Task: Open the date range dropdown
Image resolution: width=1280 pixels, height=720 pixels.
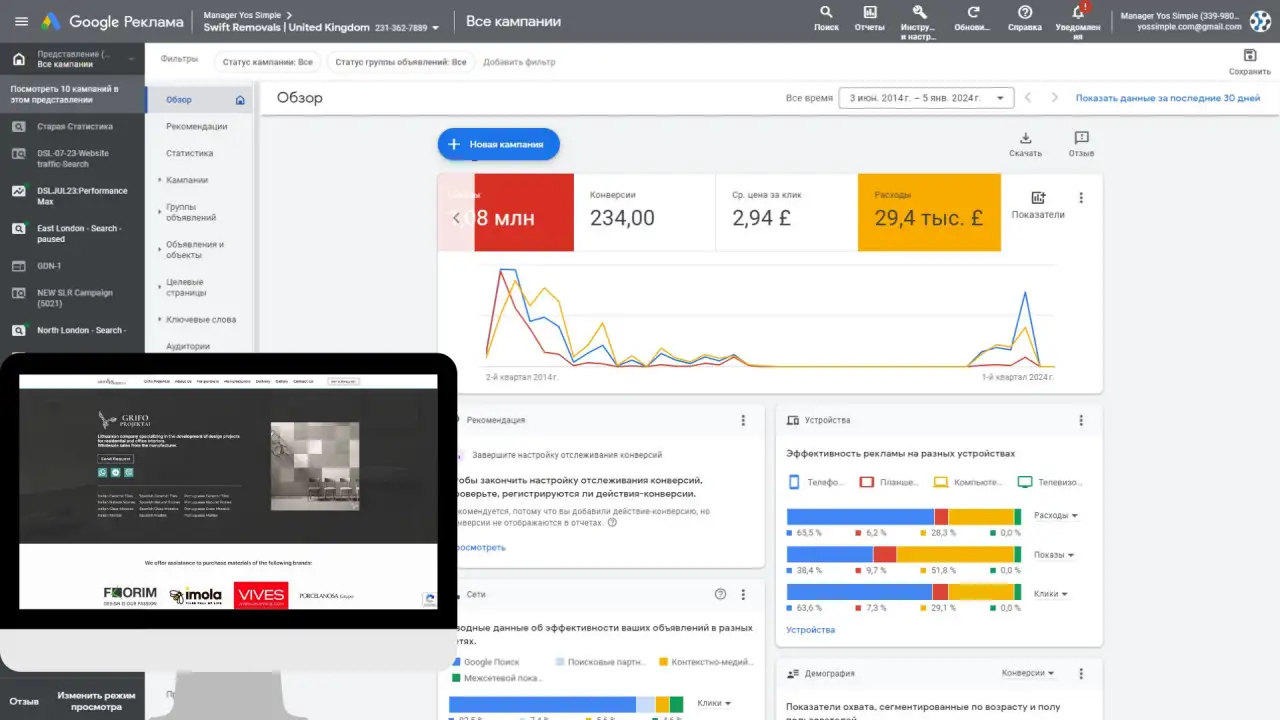Action: pyautogui.click(x=927, y=98)
